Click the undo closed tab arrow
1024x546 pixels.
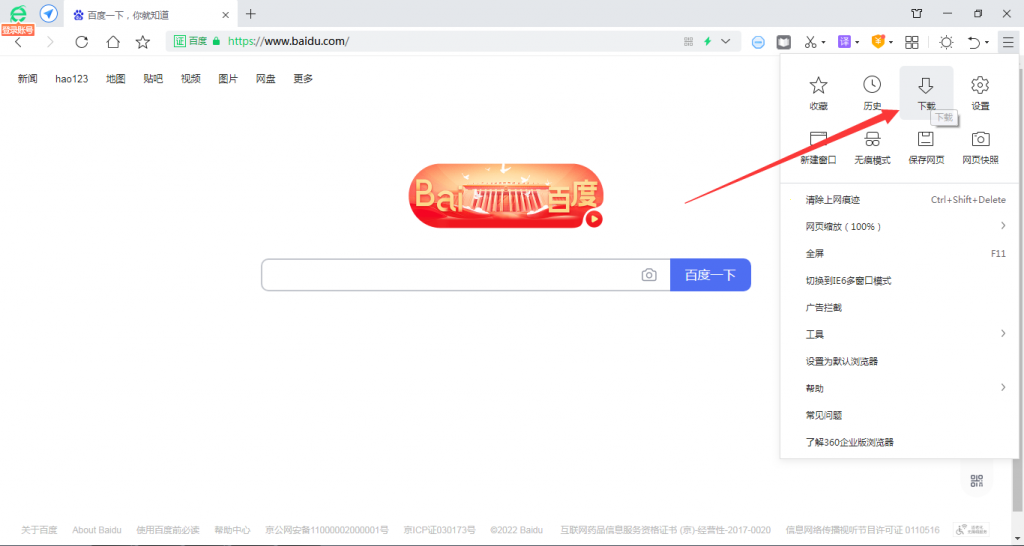pyautogui.click(x=974, y=42)
